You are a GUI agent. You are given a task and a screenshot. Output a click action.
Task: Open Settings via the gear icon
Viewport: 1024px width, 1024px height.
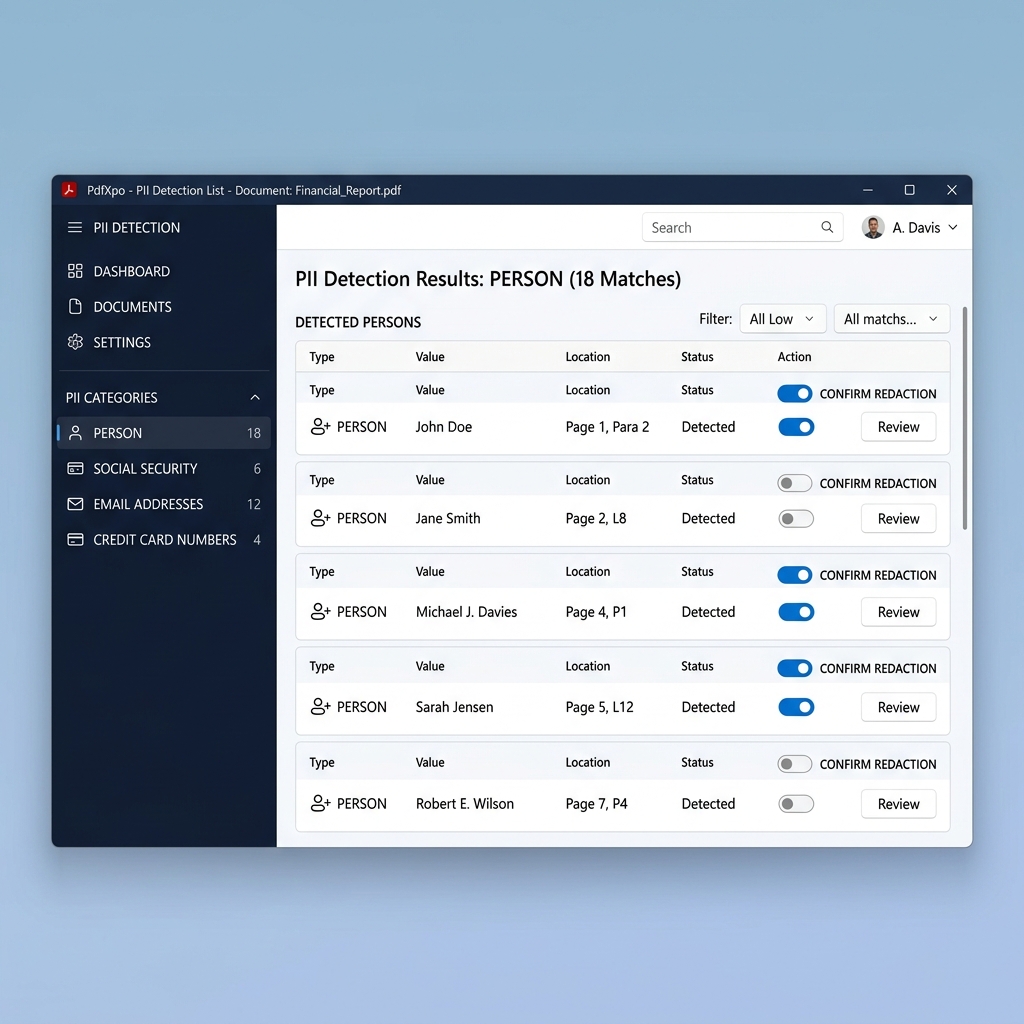(x=74, y=342)
